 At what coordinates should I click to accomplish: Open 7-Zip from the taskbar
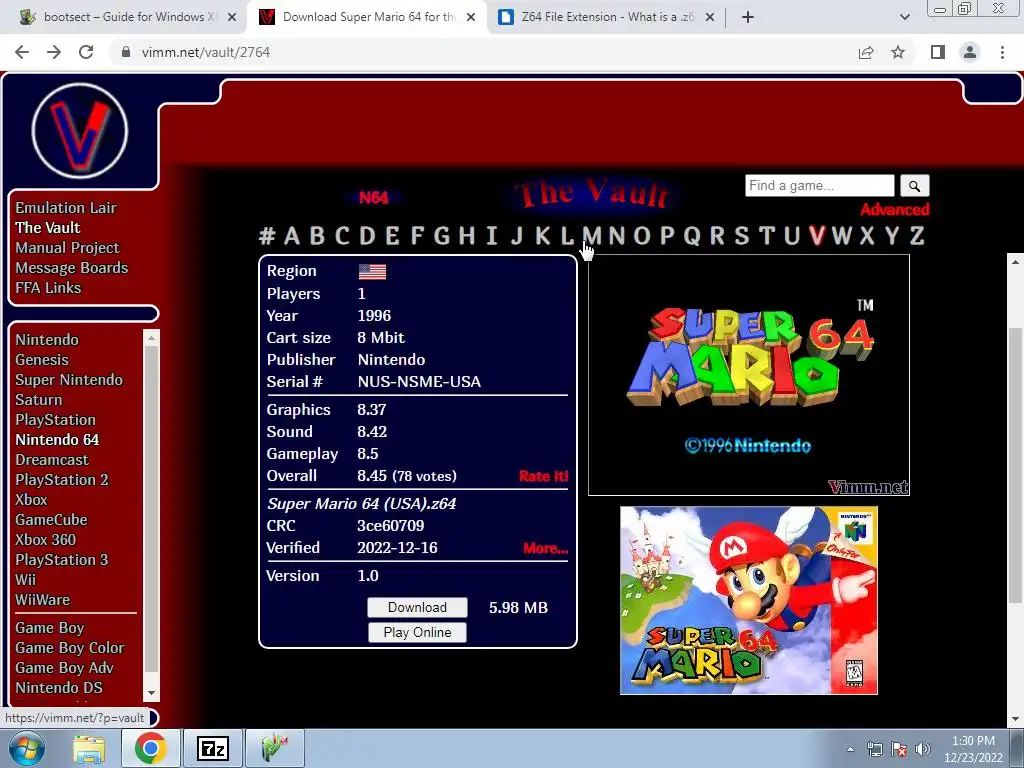(x=213, y=748)
